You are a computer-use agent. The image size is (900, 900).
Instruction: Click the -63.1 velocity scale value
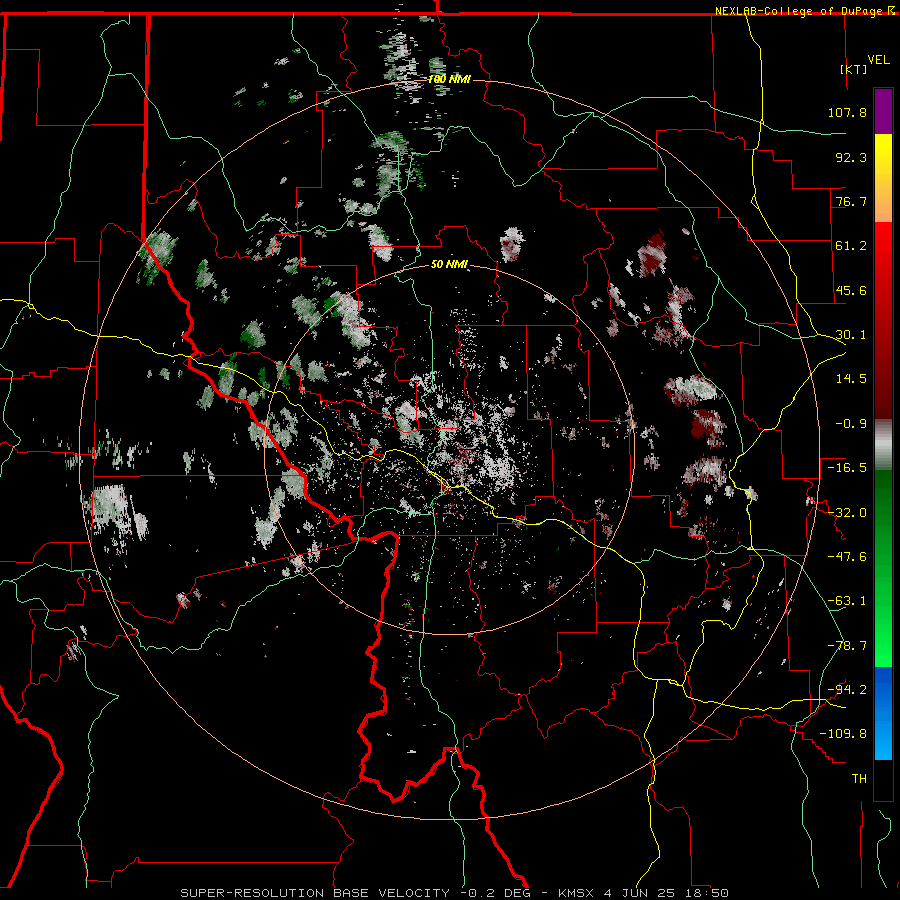tap(847, 601)
